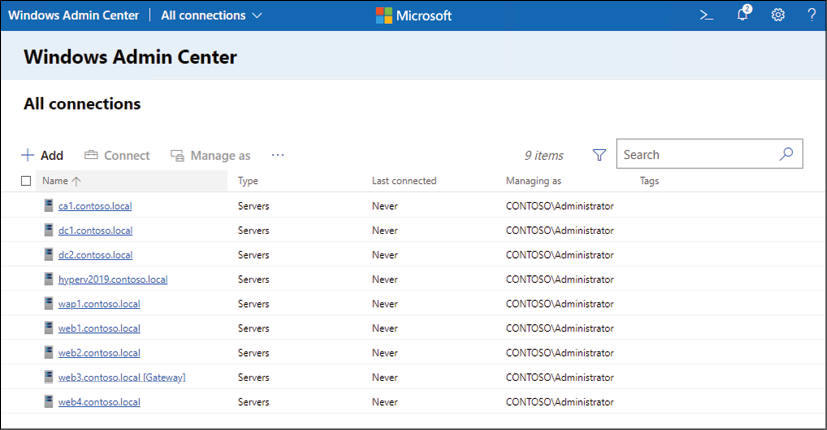The width and height of the screenshot is (827, 430).
Task: Click Never in wap1.contoso.local row
Action: tap(384, 304)
